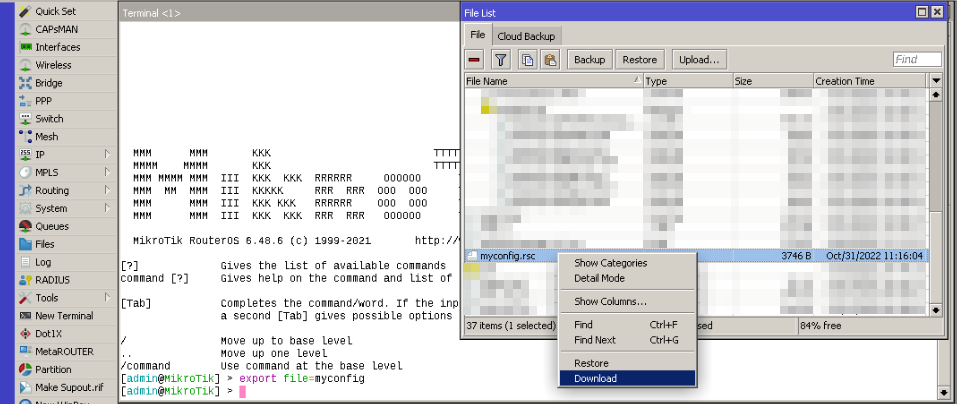
Task: Open the Switch sidebar icon
Action: click(26, 118)
